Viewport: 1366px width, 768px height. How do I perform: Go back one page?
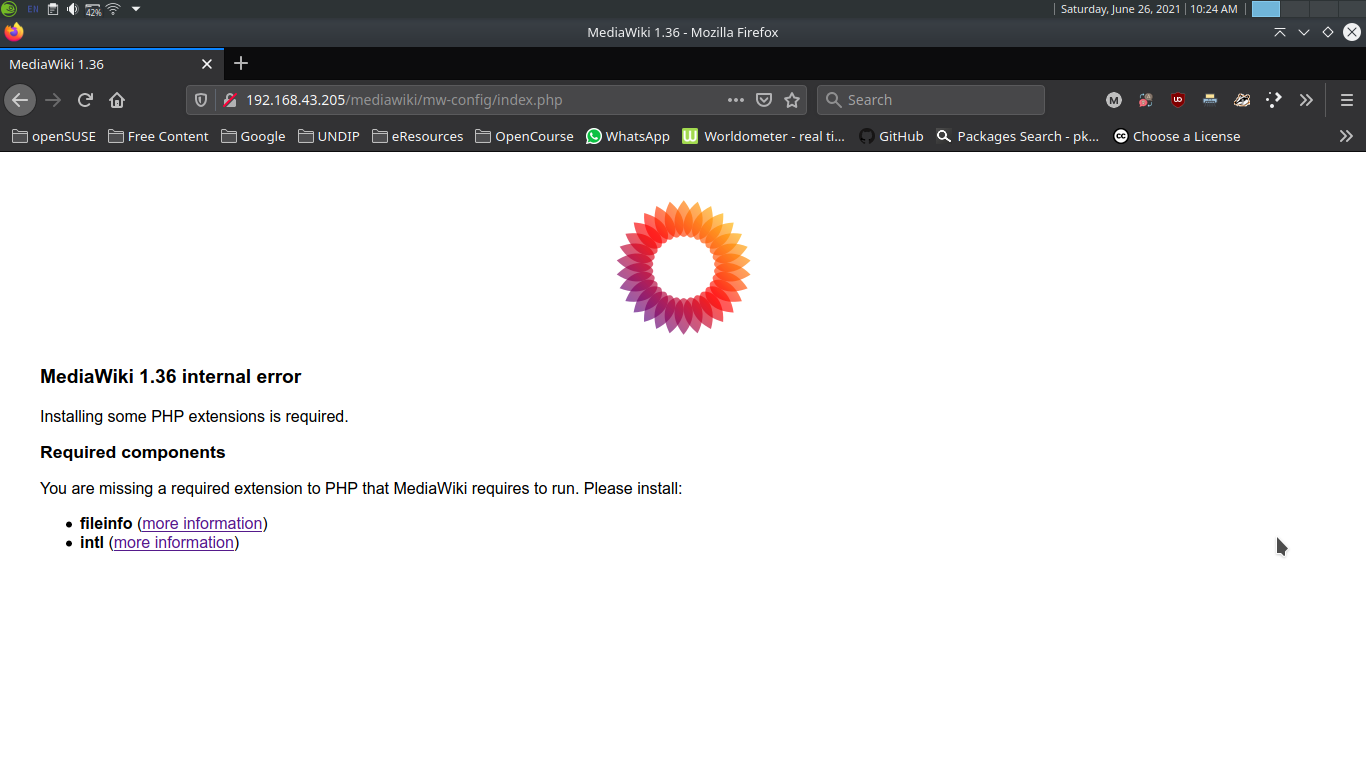20,100
